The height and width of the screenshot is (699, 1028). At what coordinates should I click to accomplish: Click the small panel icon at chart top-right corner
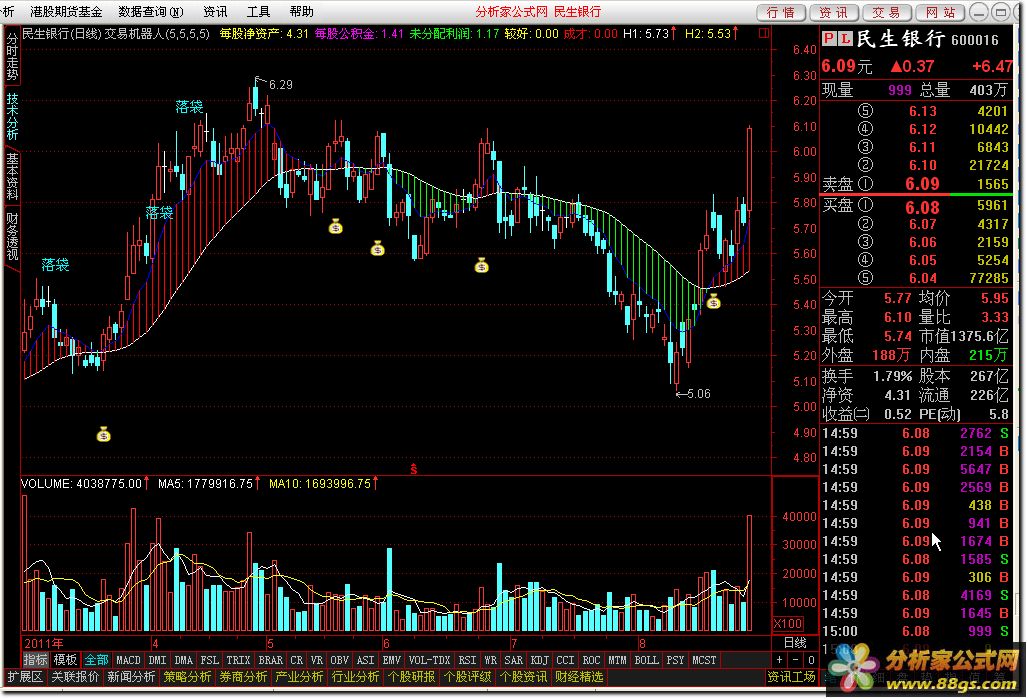click(764, 33)
